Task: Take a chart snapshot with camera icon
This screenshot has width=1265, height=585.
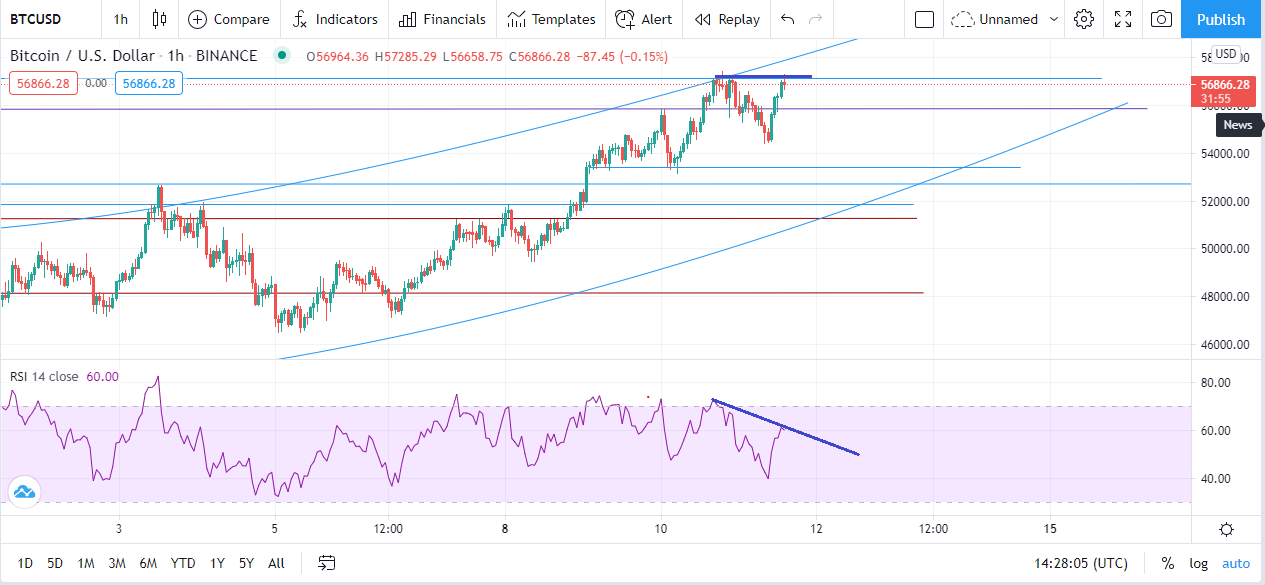Action: [1161, 19]
